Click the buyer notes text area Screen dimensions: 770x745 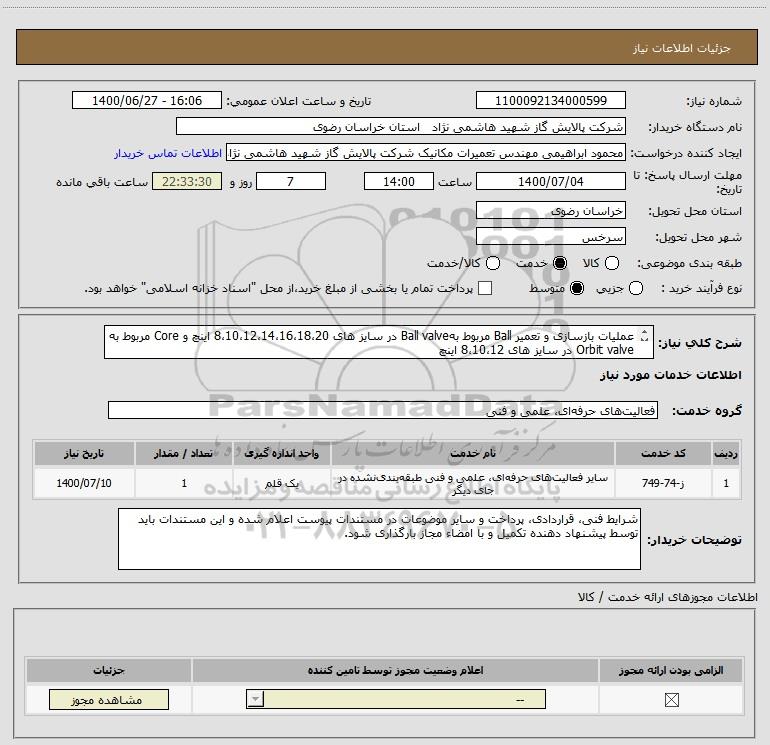379,539
